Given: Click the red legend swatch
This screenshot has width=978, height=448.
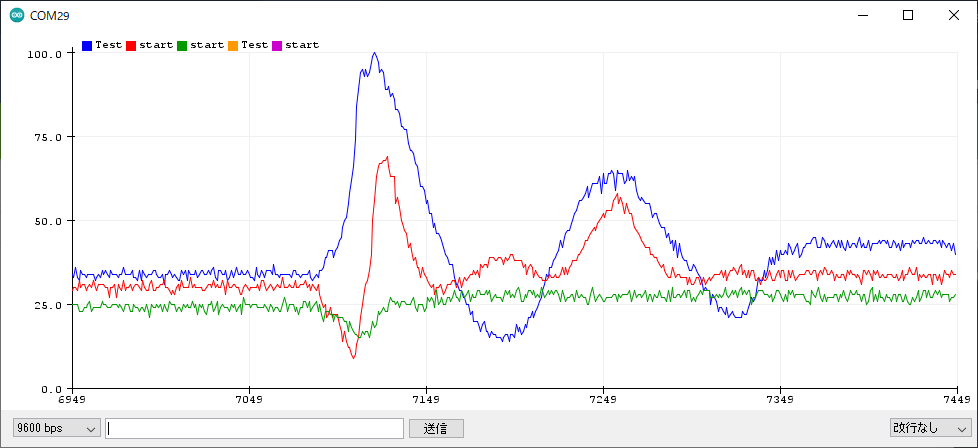Looking at the screenshot, I should (x=132, y=46).
